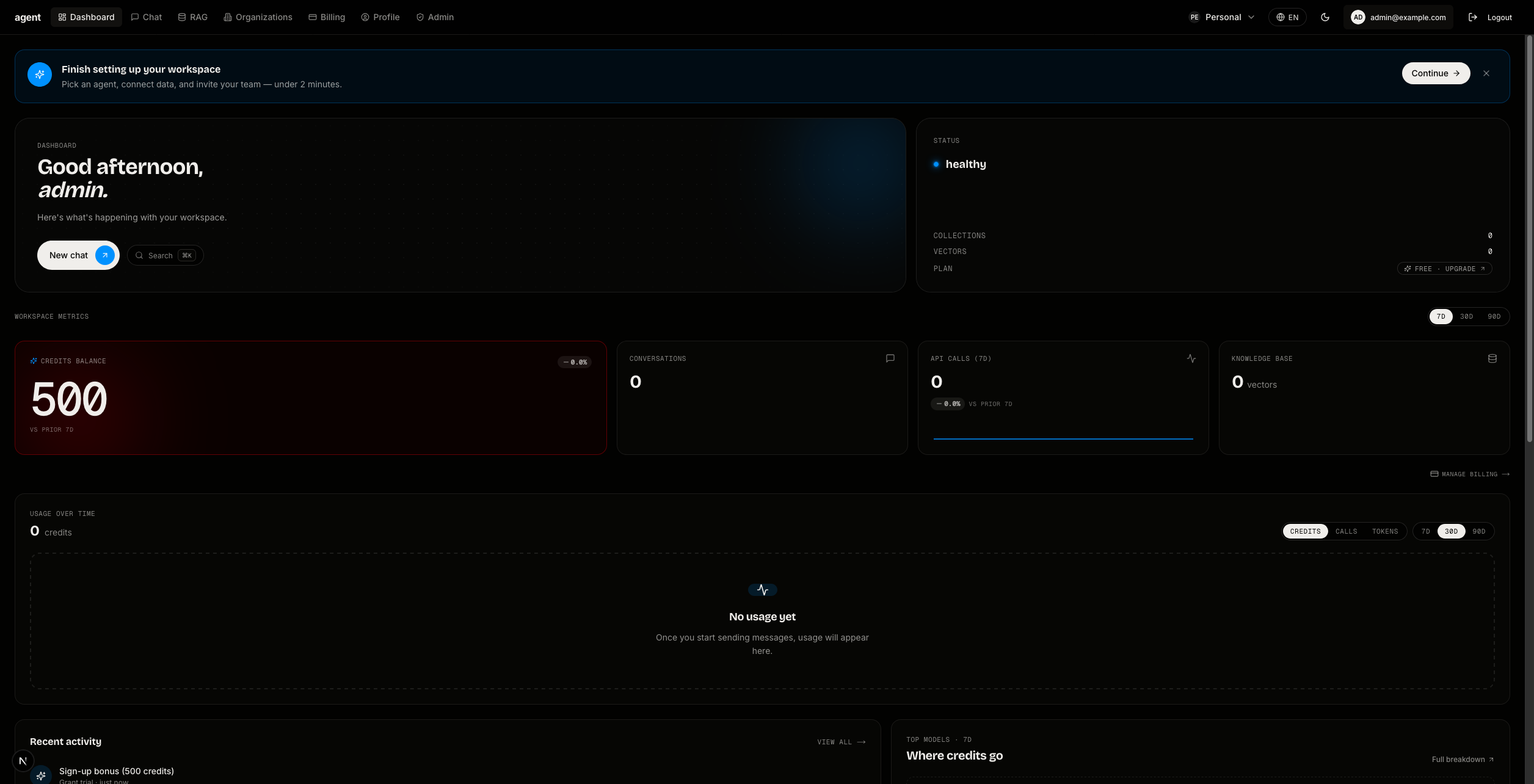Viewport: 1534px width, 784px height.
Task: Start a New chat
Action: 78,255
